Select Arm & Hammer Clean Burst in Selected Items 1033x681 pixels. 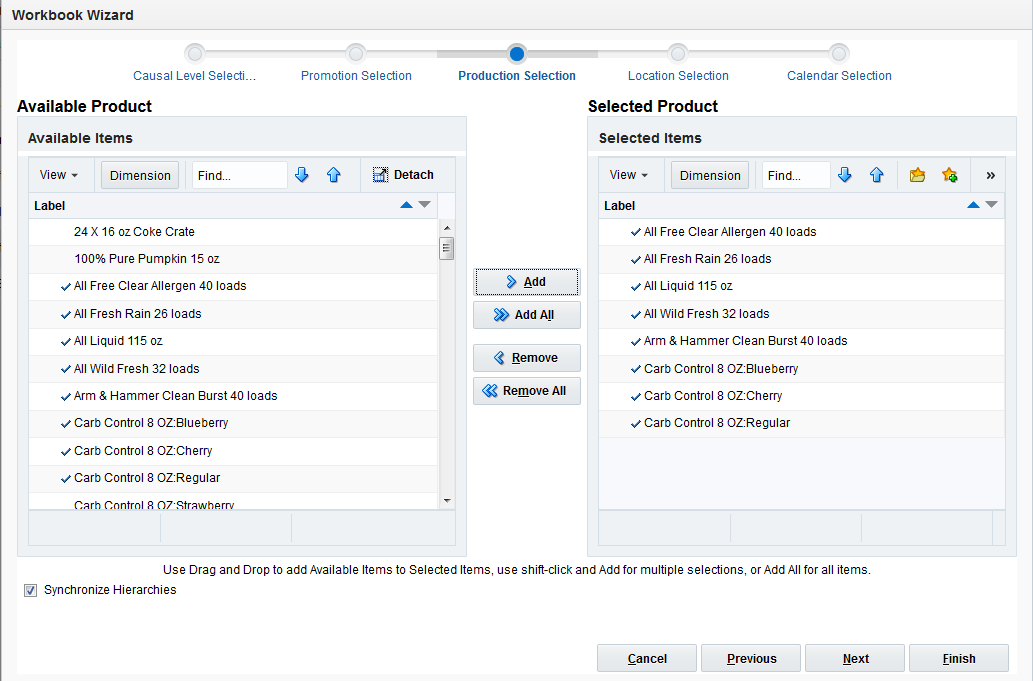pyautogui.click(x=802, y=341)
